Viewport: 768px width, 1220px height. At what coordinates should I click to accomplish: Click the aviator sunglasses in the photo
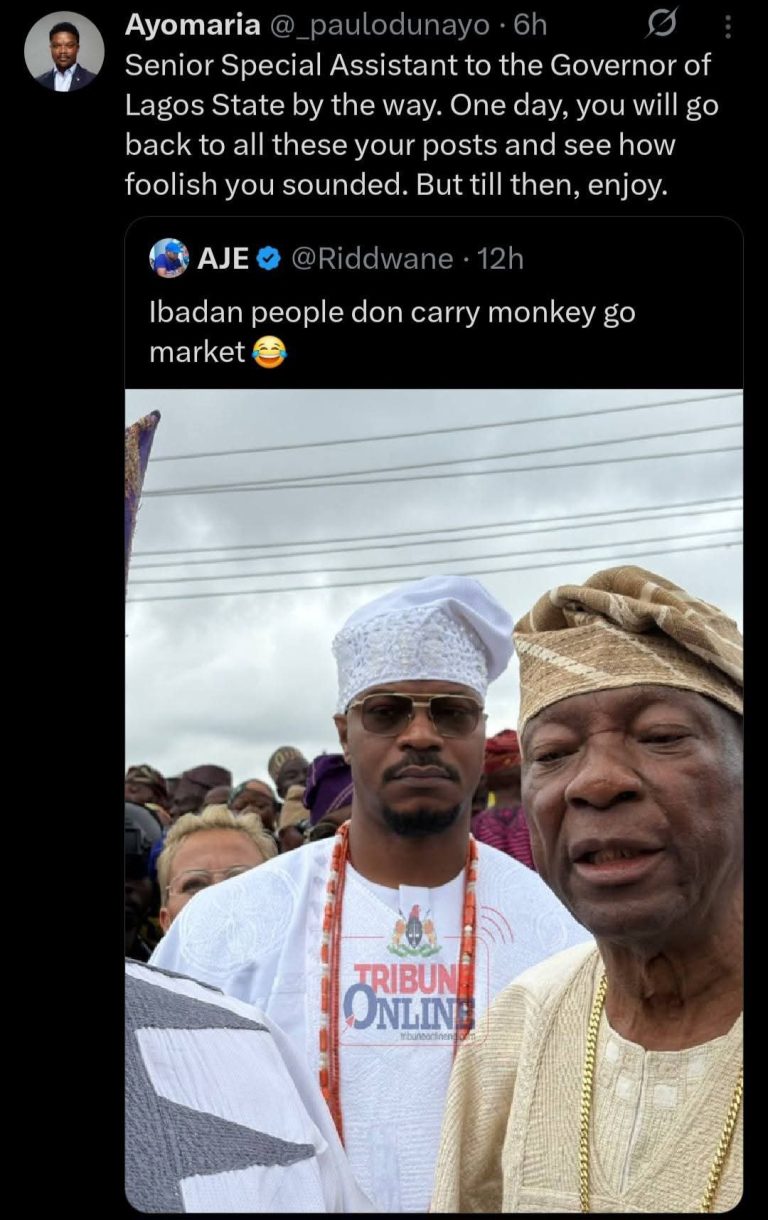point(415,714)
